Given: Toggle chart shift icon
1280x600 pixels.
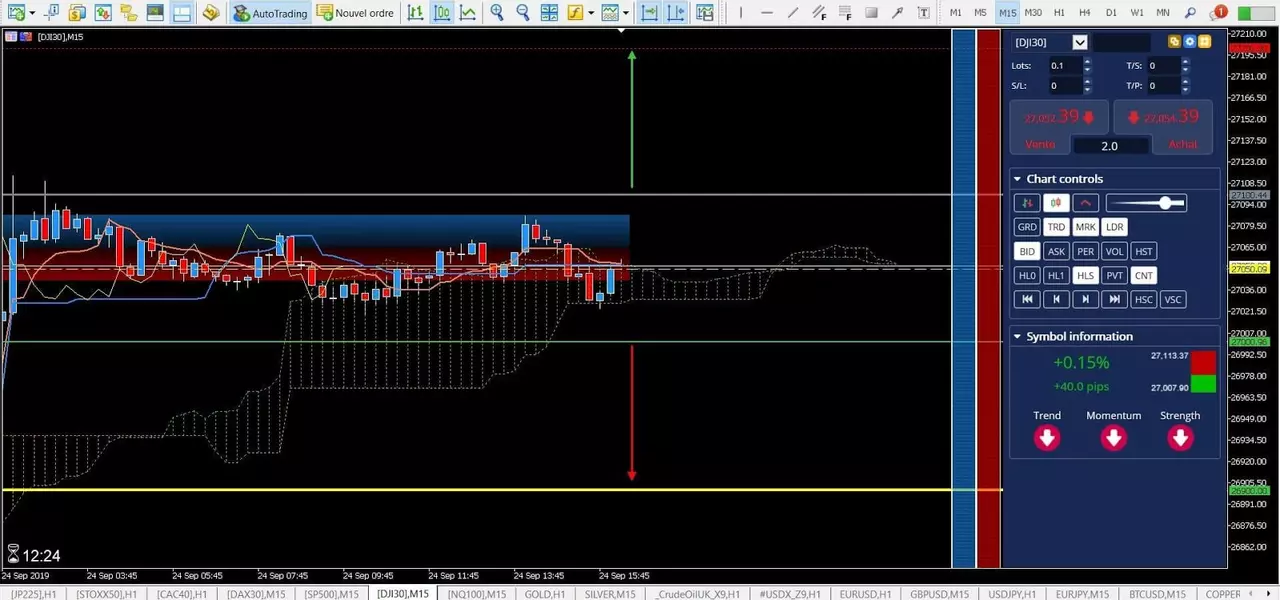Looking at the screenshot, I should click(x=676, y=13).
